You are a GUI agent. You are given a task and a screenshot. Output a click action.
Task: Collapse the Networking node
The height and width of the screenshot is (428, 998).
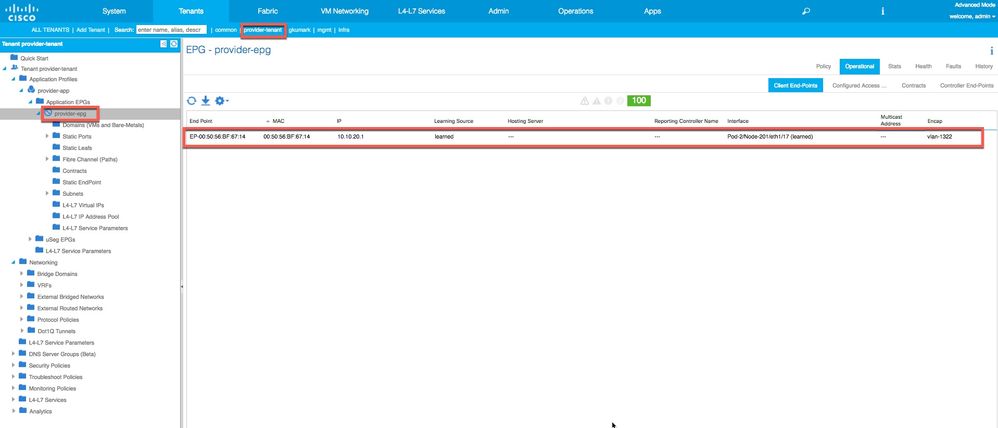[13, 262]
